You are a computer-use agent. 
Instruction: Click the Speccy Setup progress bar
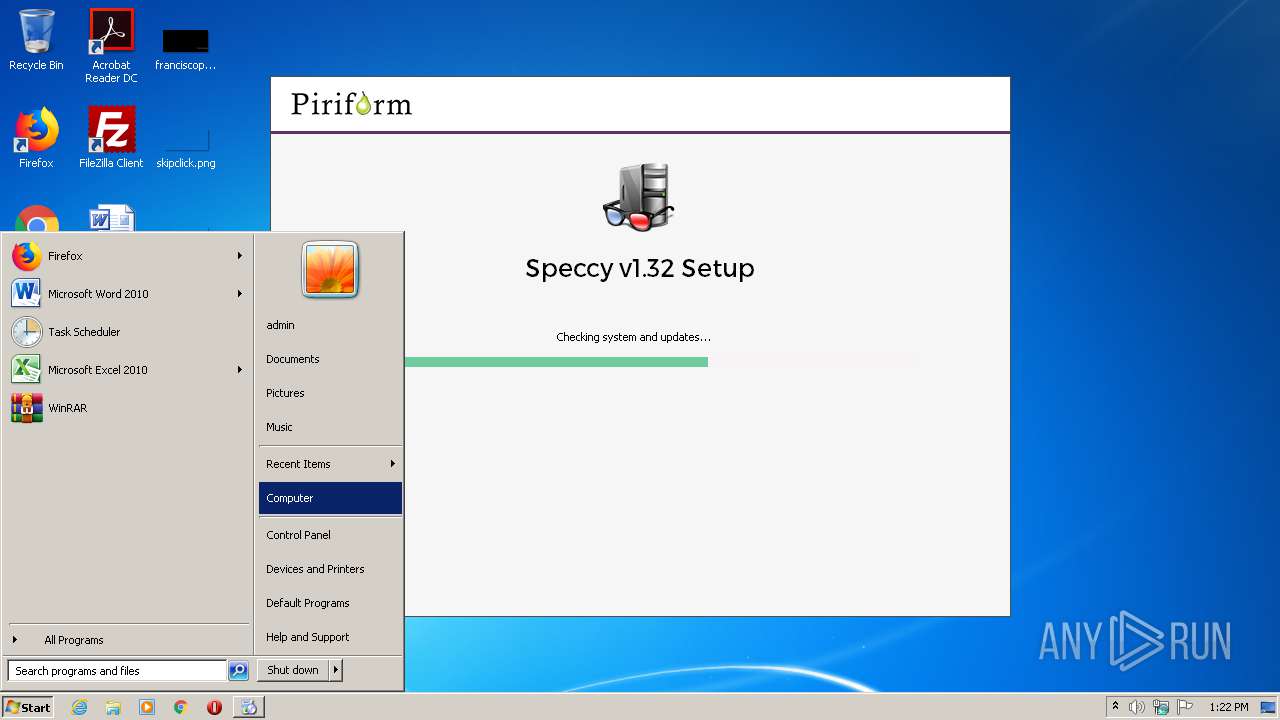[x=661, y=362]
